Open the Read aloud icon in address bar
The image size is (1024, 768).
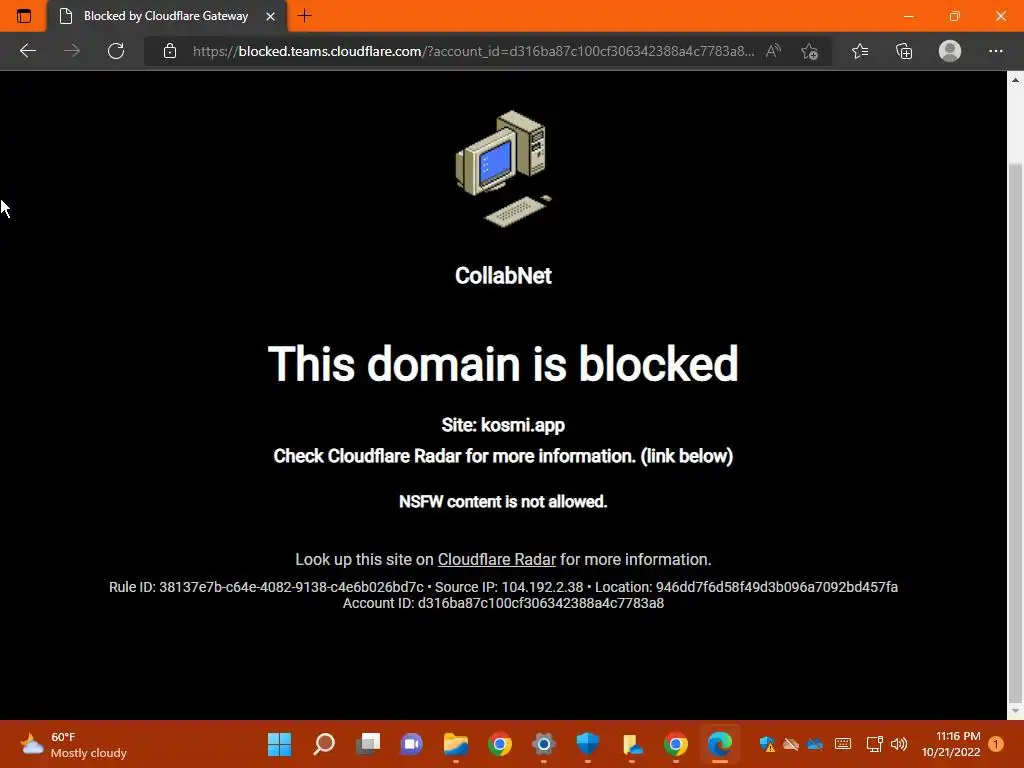[773, 51]
